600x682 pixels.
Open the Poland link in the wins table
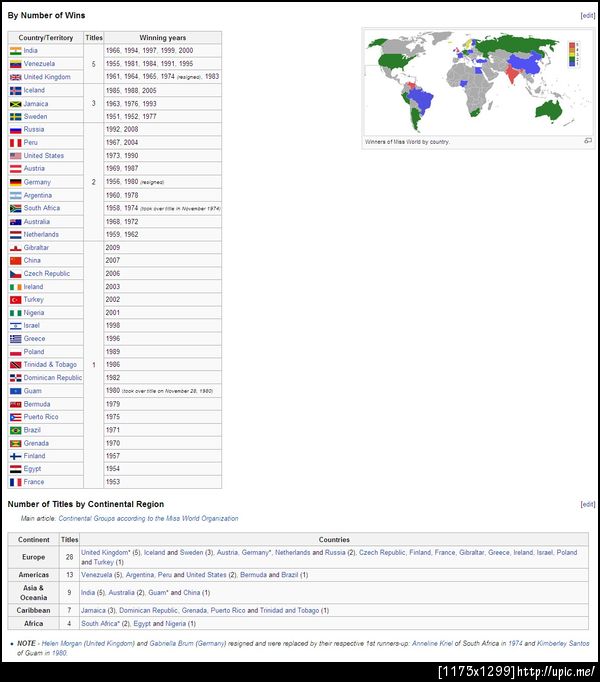tap(34, 352)
